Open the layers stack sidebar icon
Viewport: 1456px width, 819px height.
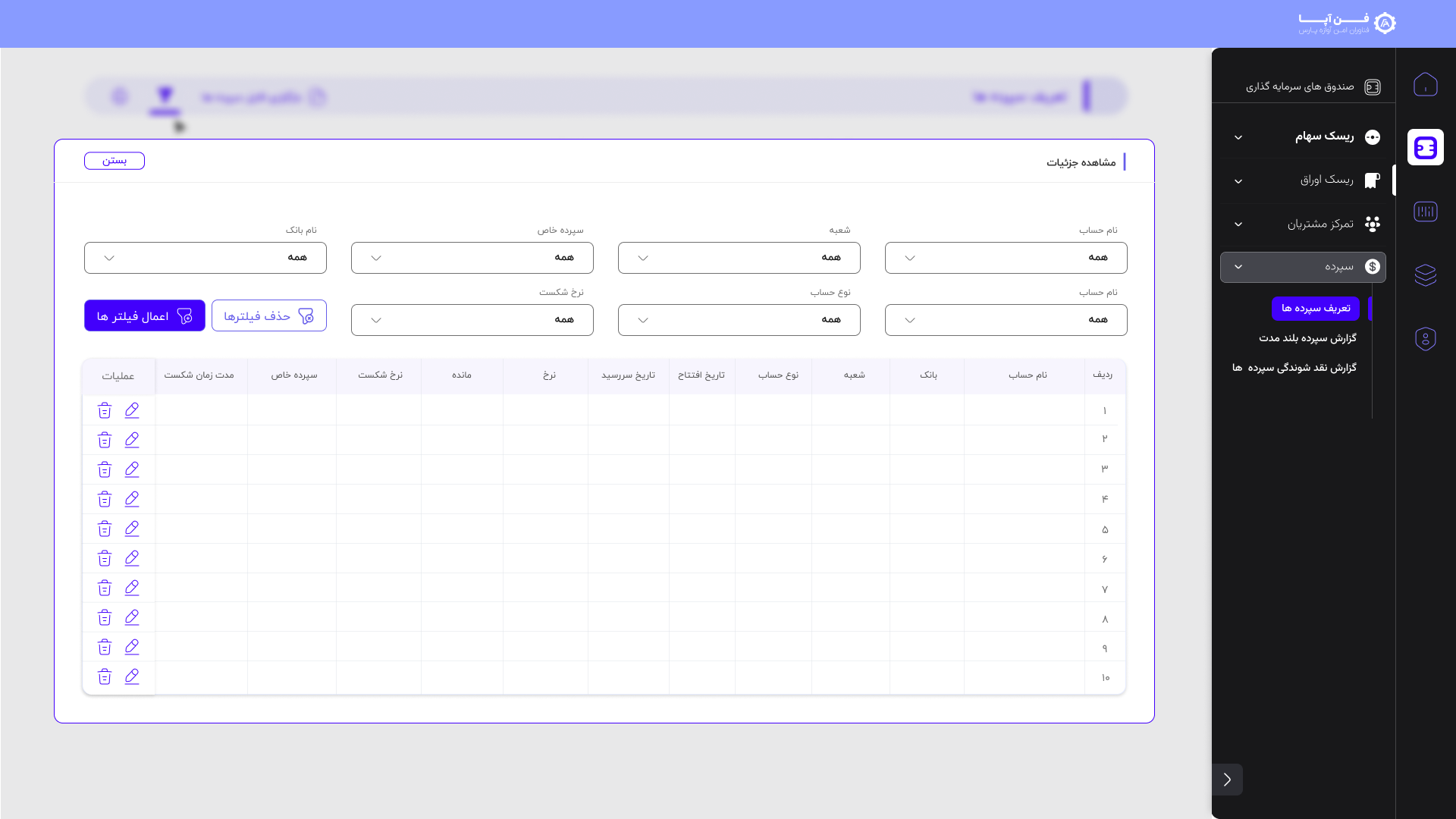(1425, 275)
